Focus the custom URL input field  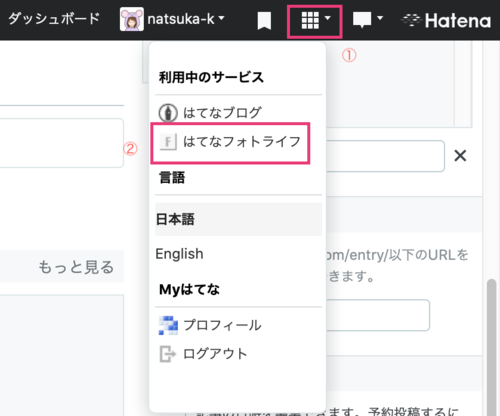[378, 315]
